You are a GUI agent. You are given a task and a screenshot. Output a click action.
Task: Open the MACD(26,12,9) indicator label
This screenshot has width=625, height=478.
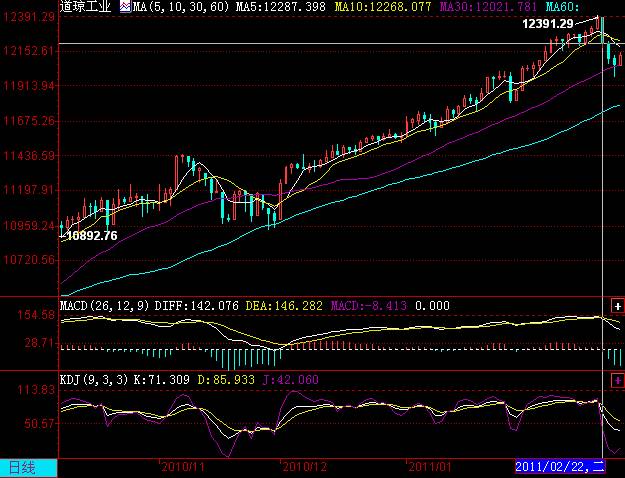click(x=104, y=306)
